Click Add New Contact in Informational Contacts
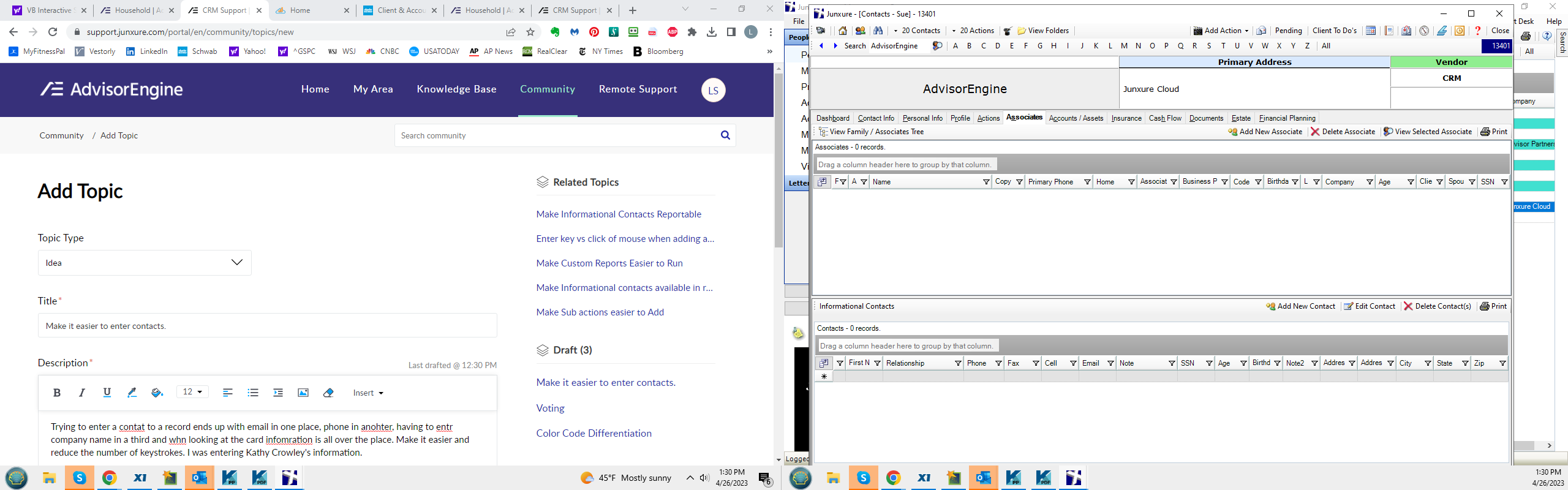1568x490 pixels. coord(1300,306)
